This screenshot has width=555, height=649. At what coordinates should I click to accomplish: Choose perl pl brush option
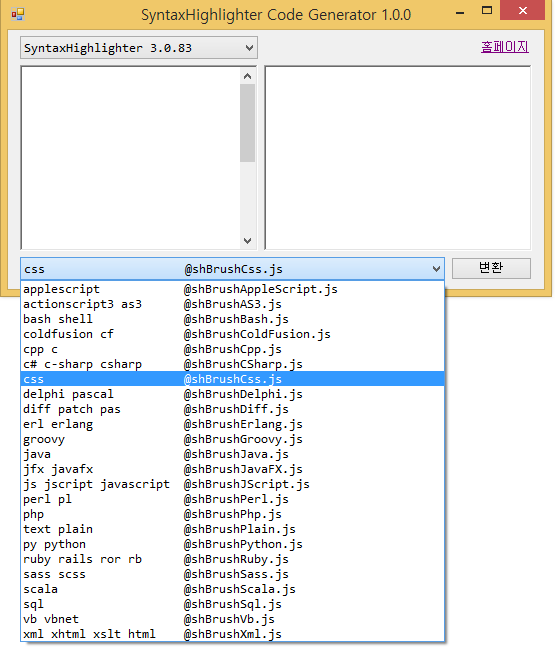pyautogui.click(x=232, y=499)
